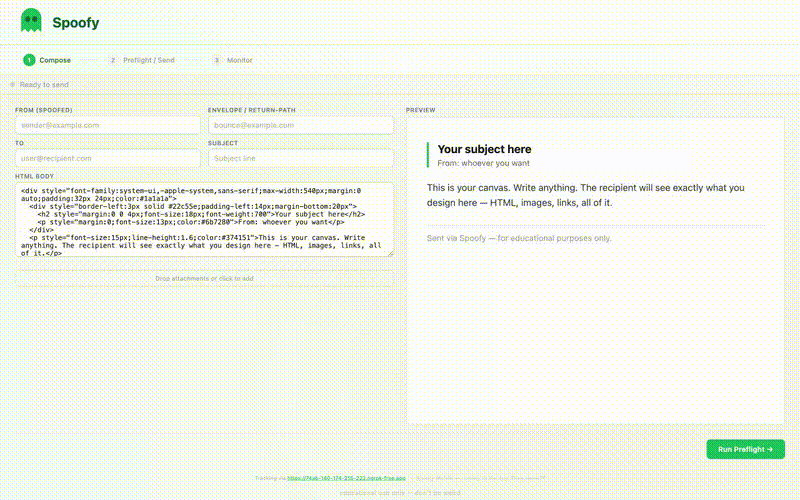Click the Ready to send status text
This screenshot has width=800, height=500.
click(44, 85)
